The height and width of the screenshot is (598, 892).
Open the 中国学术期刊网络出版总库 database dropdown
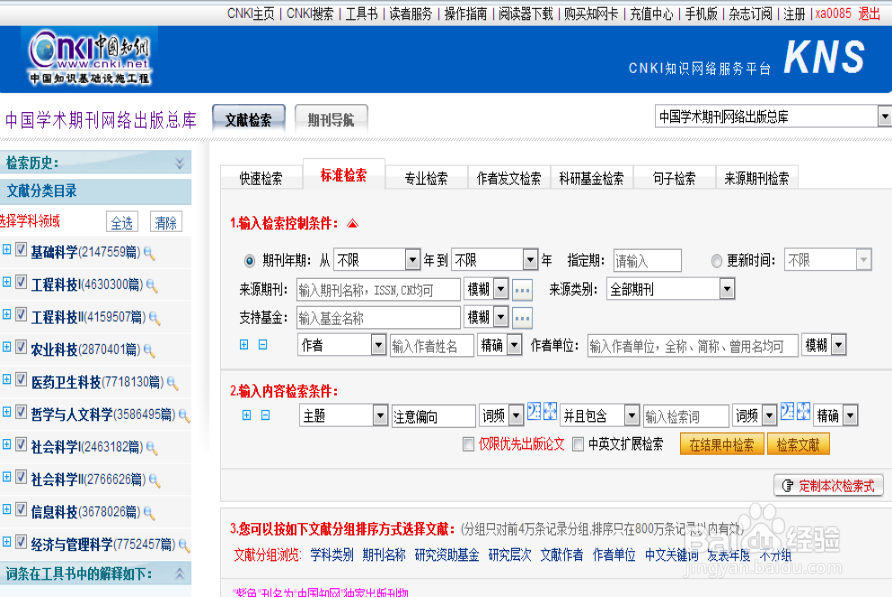pyautogui.click(x=773, y=117)
